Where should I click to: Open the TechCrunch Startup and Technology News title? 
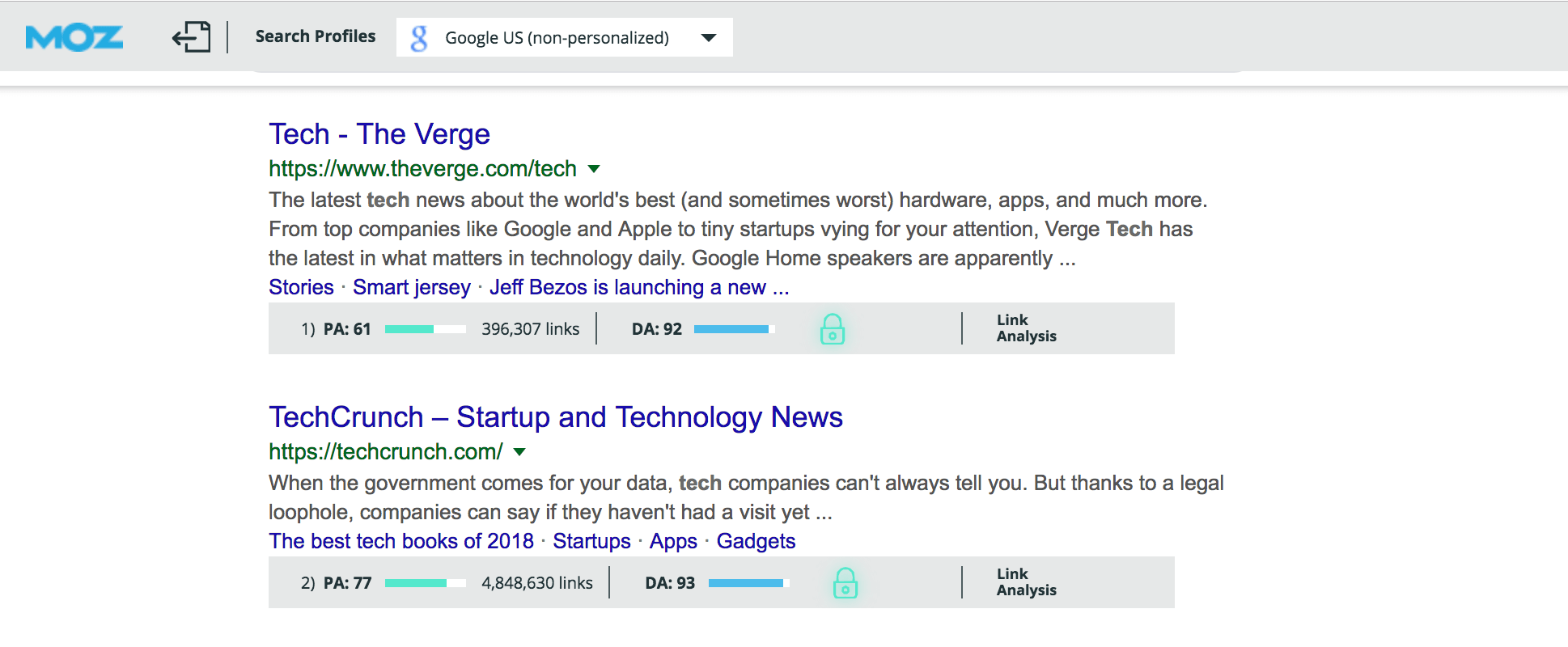(x=555, y=417)
